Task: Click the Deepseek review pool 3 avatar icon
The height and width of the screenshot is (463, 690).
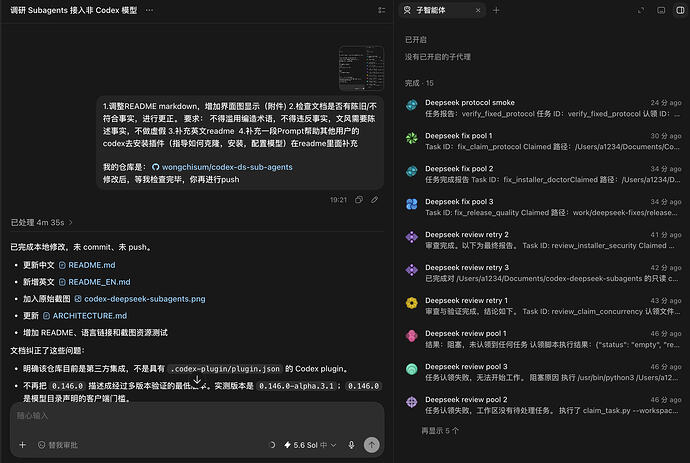Action: tap(411, 369)
